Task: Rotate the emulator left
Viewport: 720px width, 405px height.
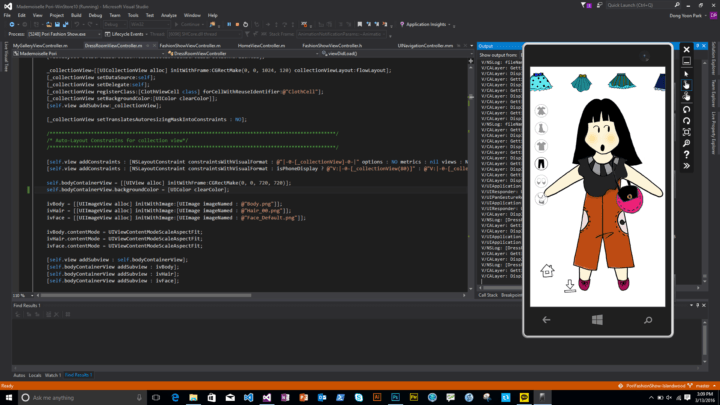Action: [686, 110]
